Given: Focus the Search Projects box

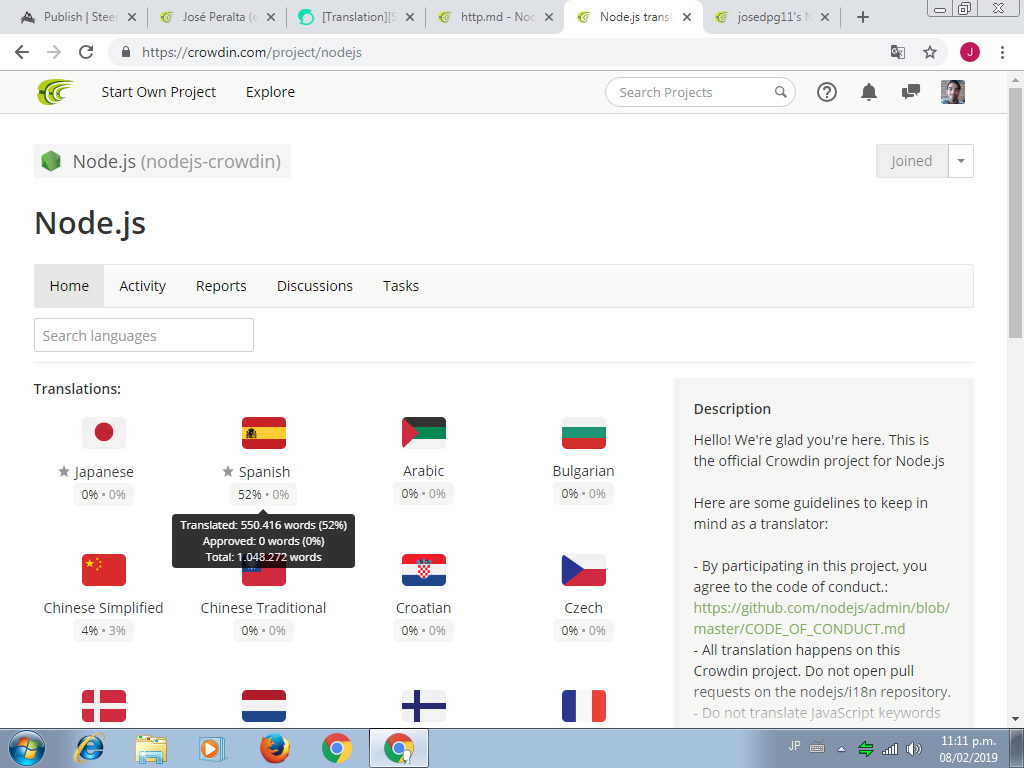Looking at the screenshot, I should click(690, 92).
